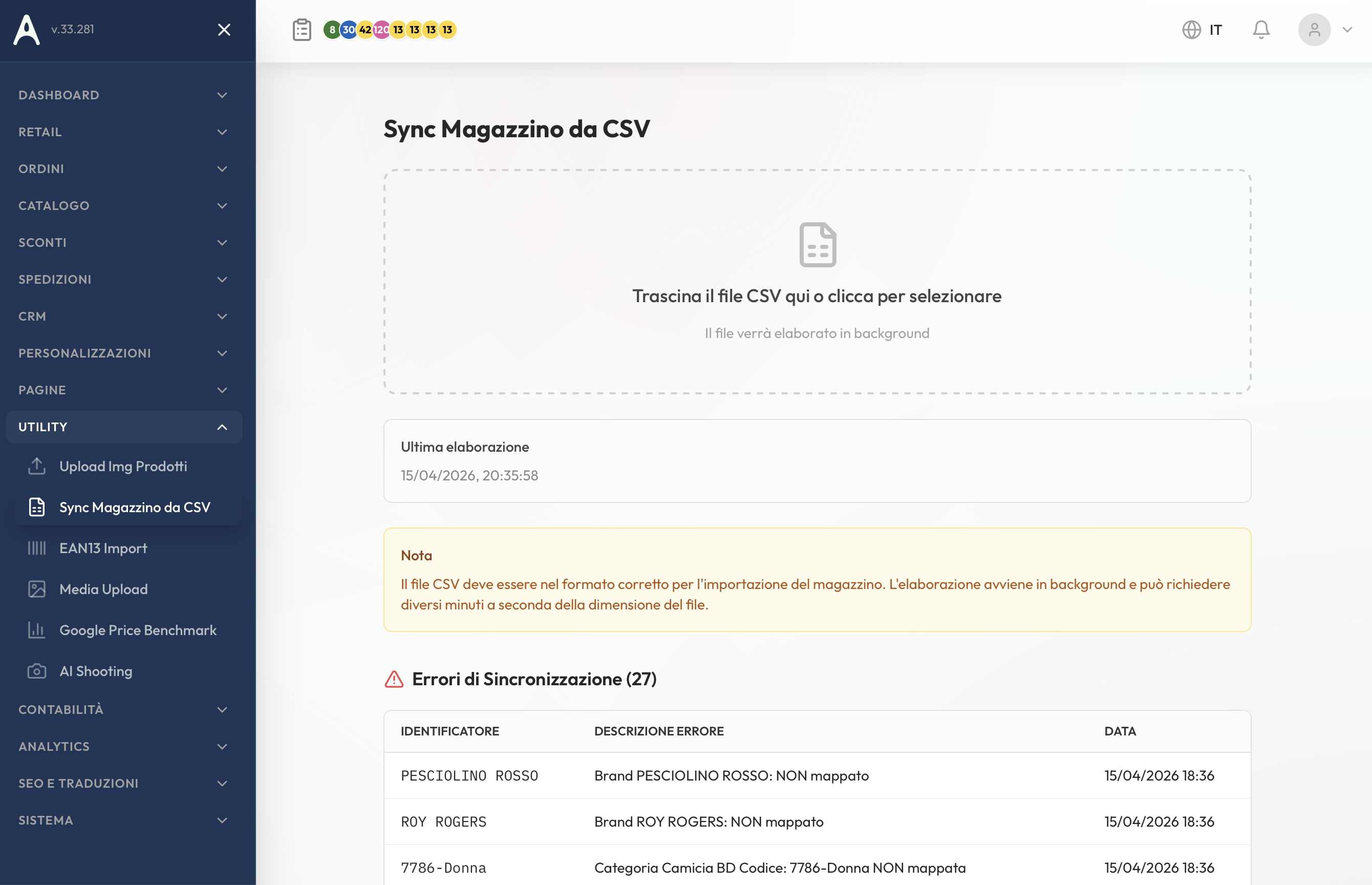The width and height of the screenshot is (1372, 885).
Task: Expand the ORDINI menu section
Action: (124, 168)
